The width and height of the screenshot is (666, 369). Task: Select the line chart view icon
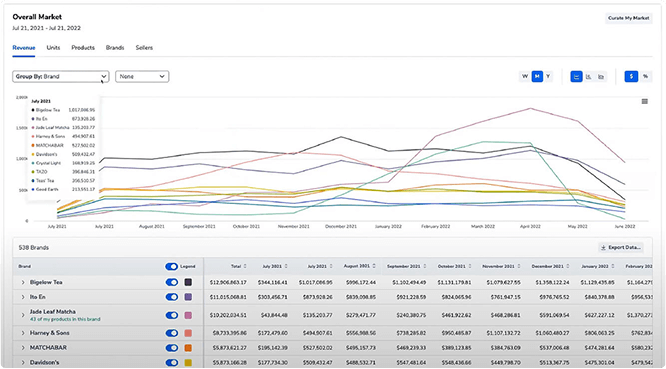click(x=576, y=76)
